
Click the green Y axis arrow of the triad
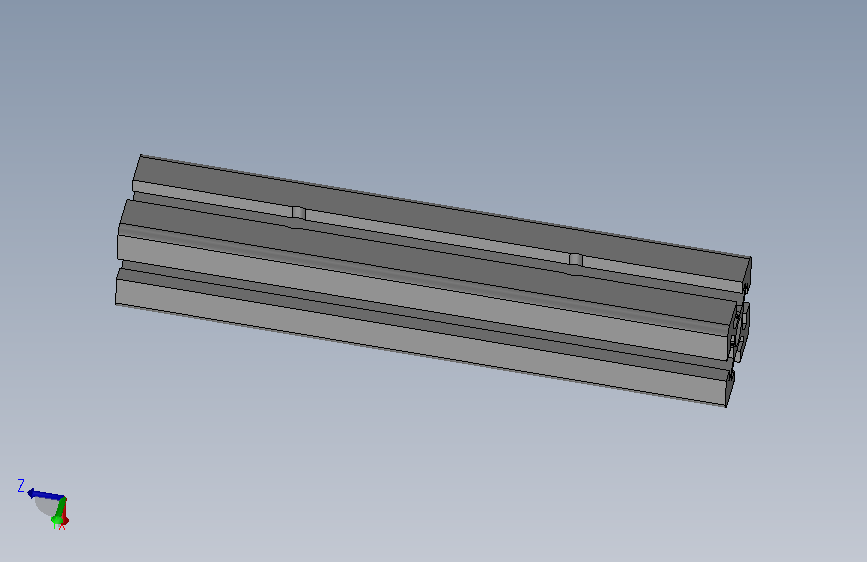[59, 511]
